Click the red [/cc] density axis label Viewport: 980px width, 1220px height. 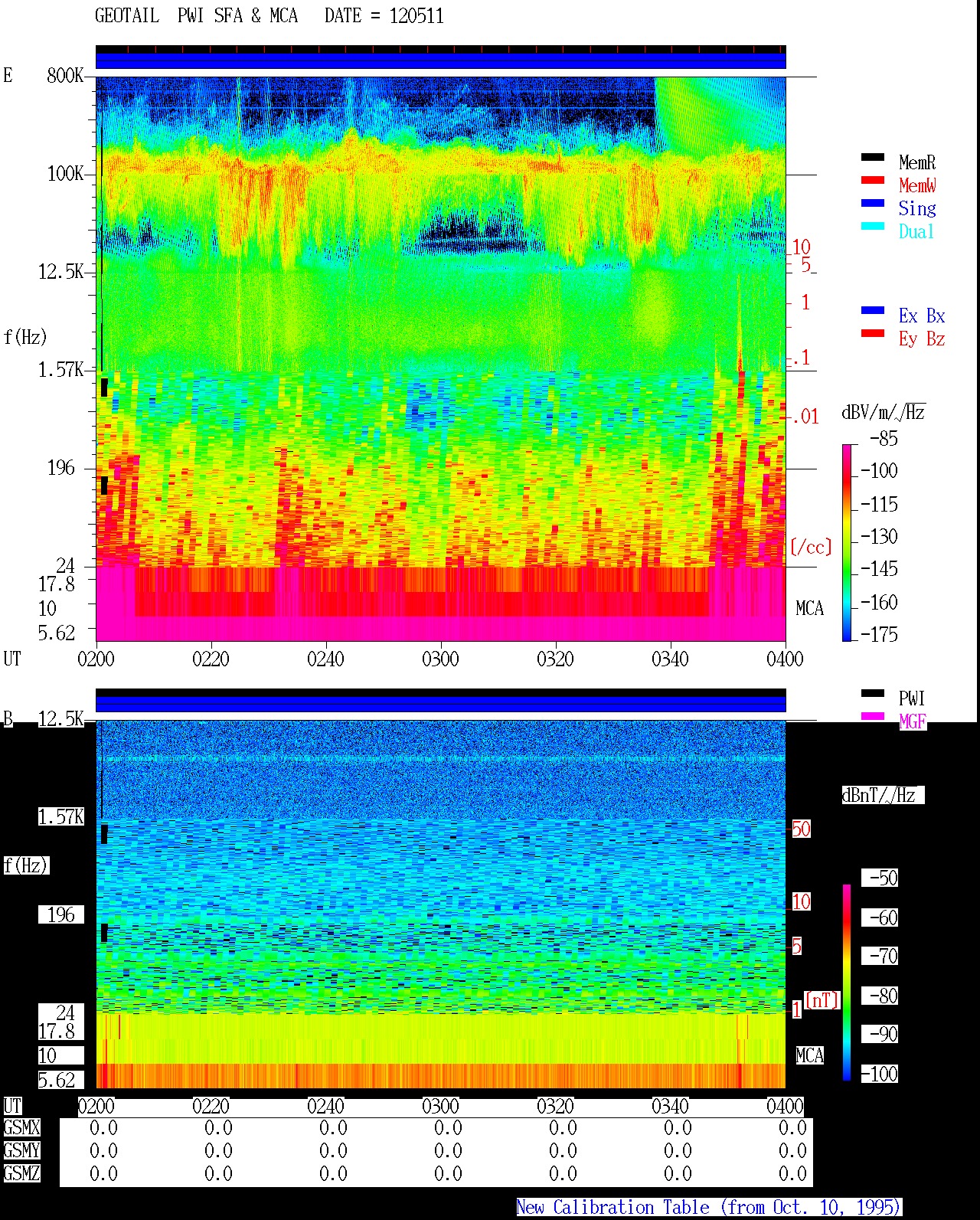[811, 547]
